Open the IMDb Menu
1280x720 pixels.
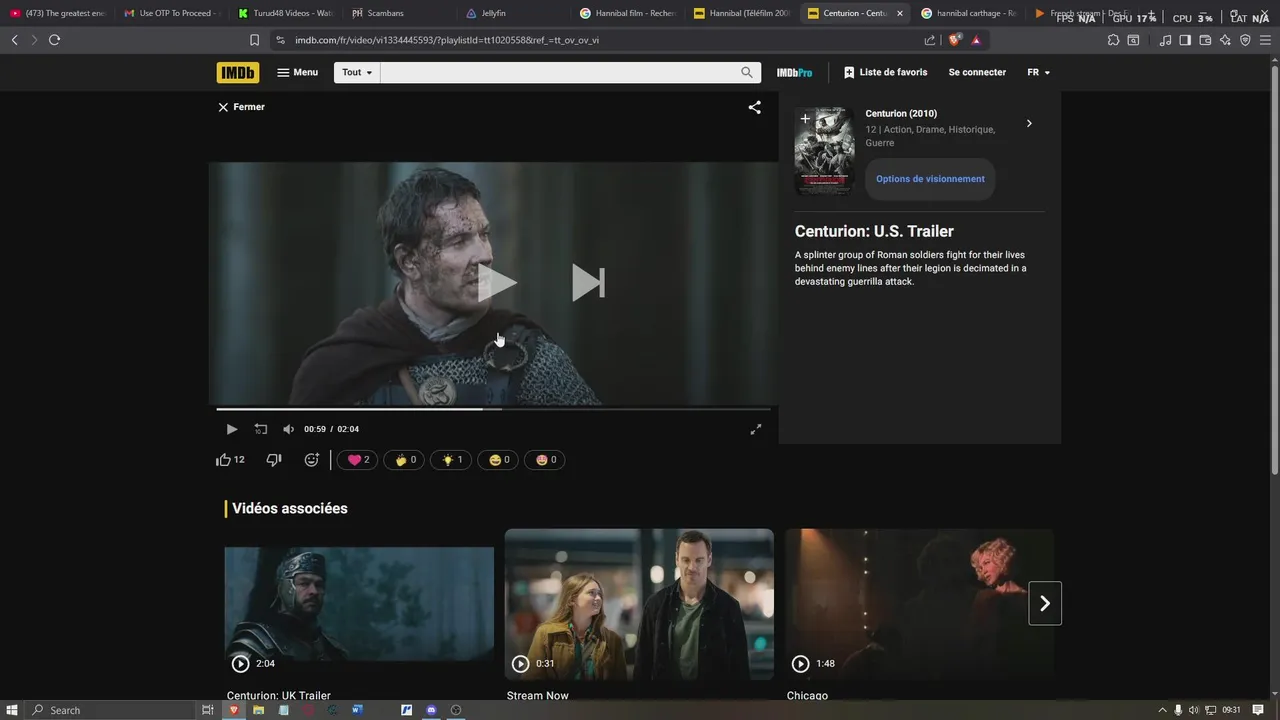coord(298,72)
